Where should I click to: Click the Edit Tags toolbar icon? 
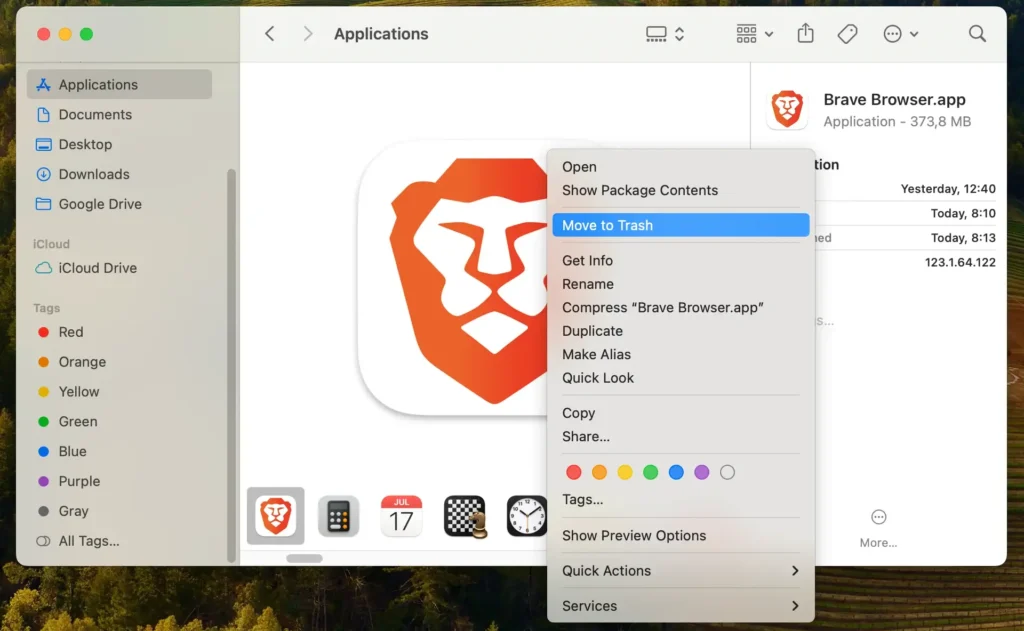click(x=847, y=33)
